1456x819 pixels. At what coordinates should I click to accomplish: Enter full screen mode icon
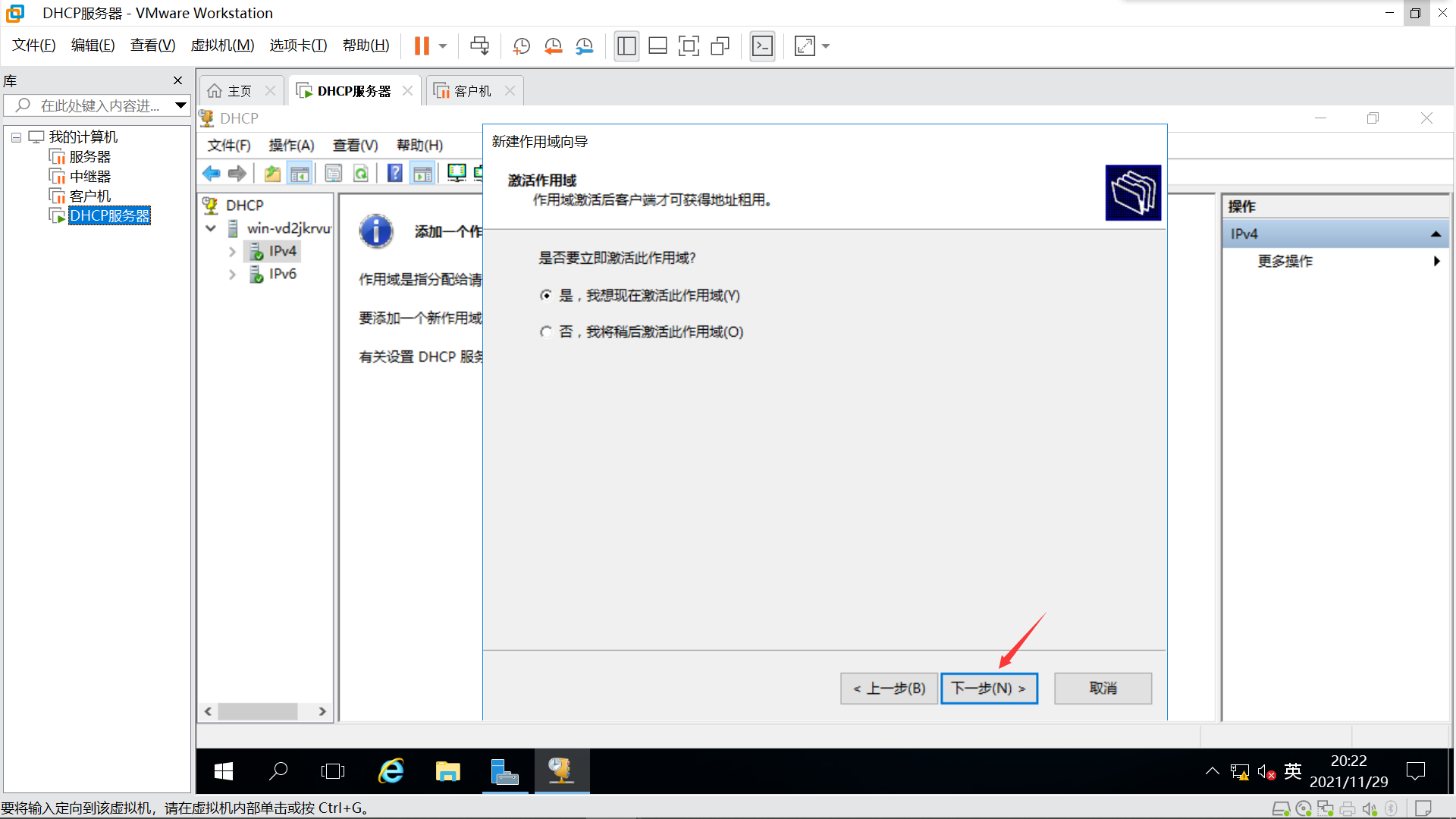click(x=689, y=46)
